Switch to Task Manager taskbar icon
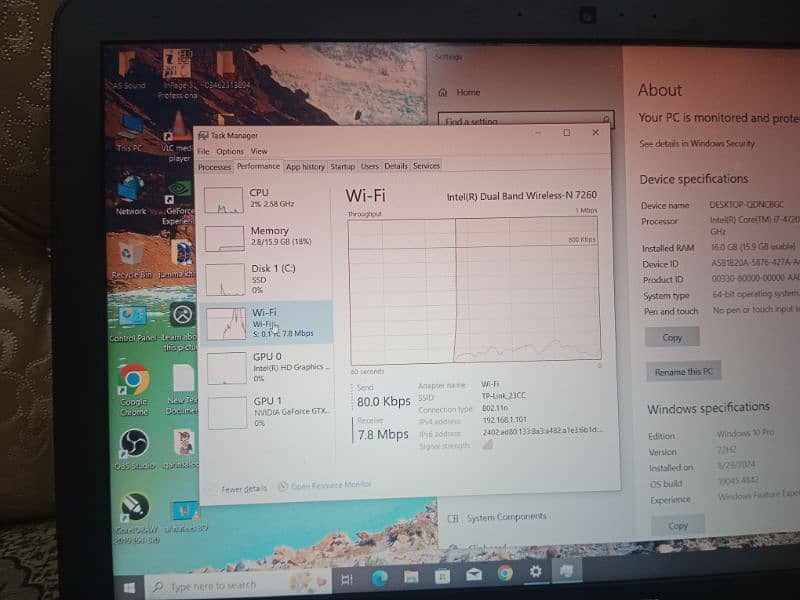This screenshot has width=800, height=600. click(x=566, y=570)
